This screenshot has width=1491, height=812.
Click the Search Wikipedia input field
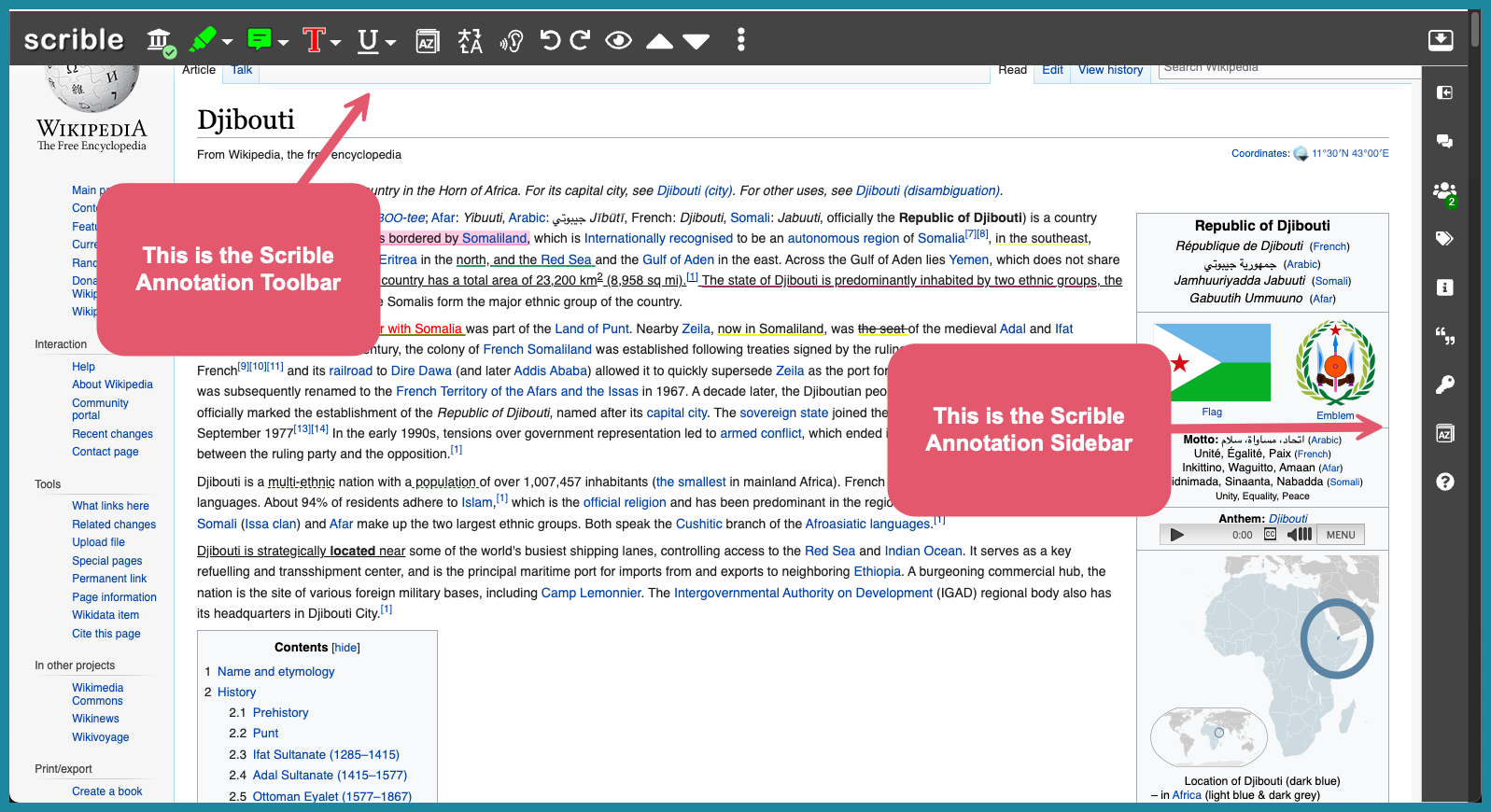point(1288,69)
